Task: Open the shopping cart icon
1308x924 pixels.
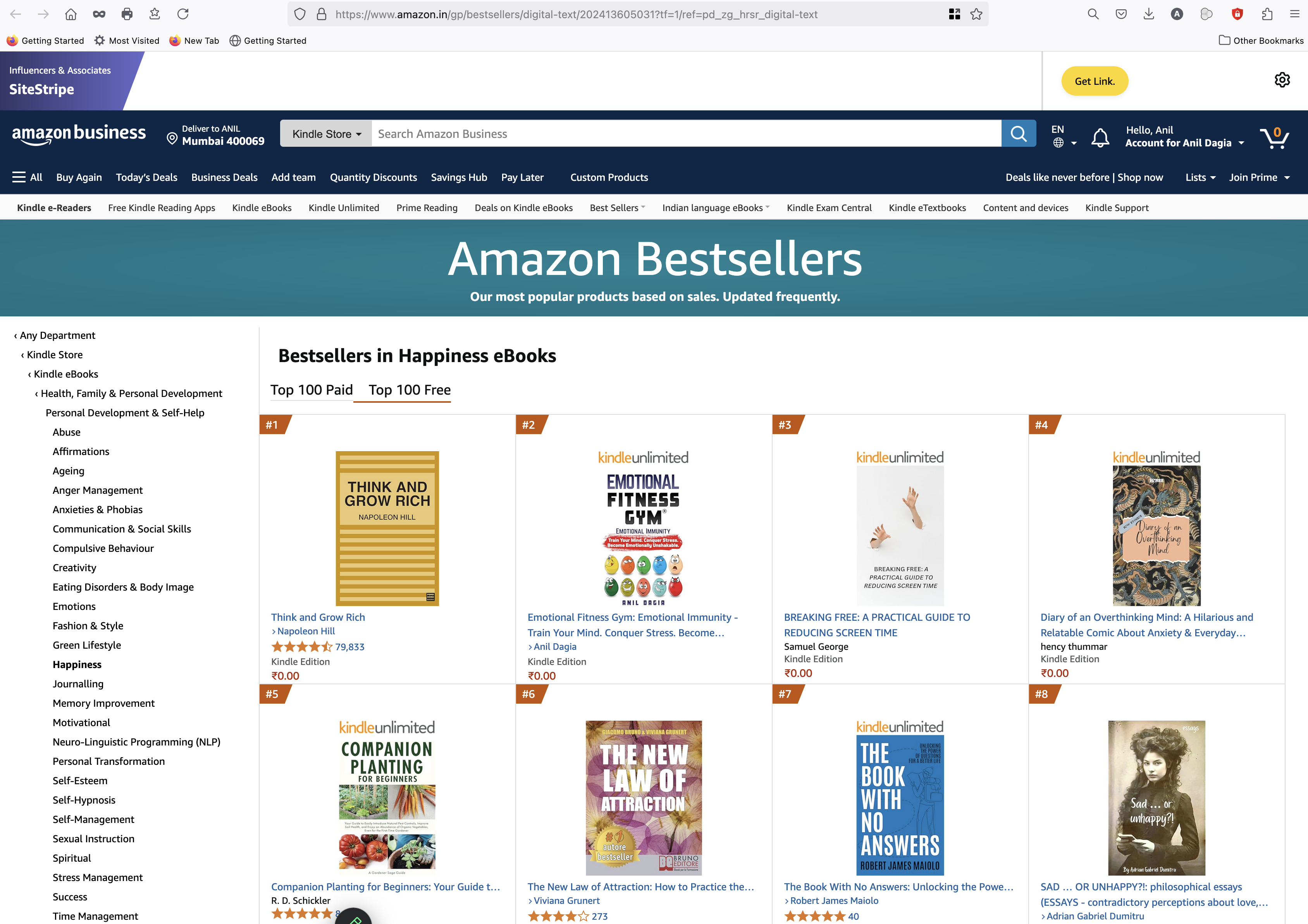Action: pyautogui.click(x=1274, y=137)
